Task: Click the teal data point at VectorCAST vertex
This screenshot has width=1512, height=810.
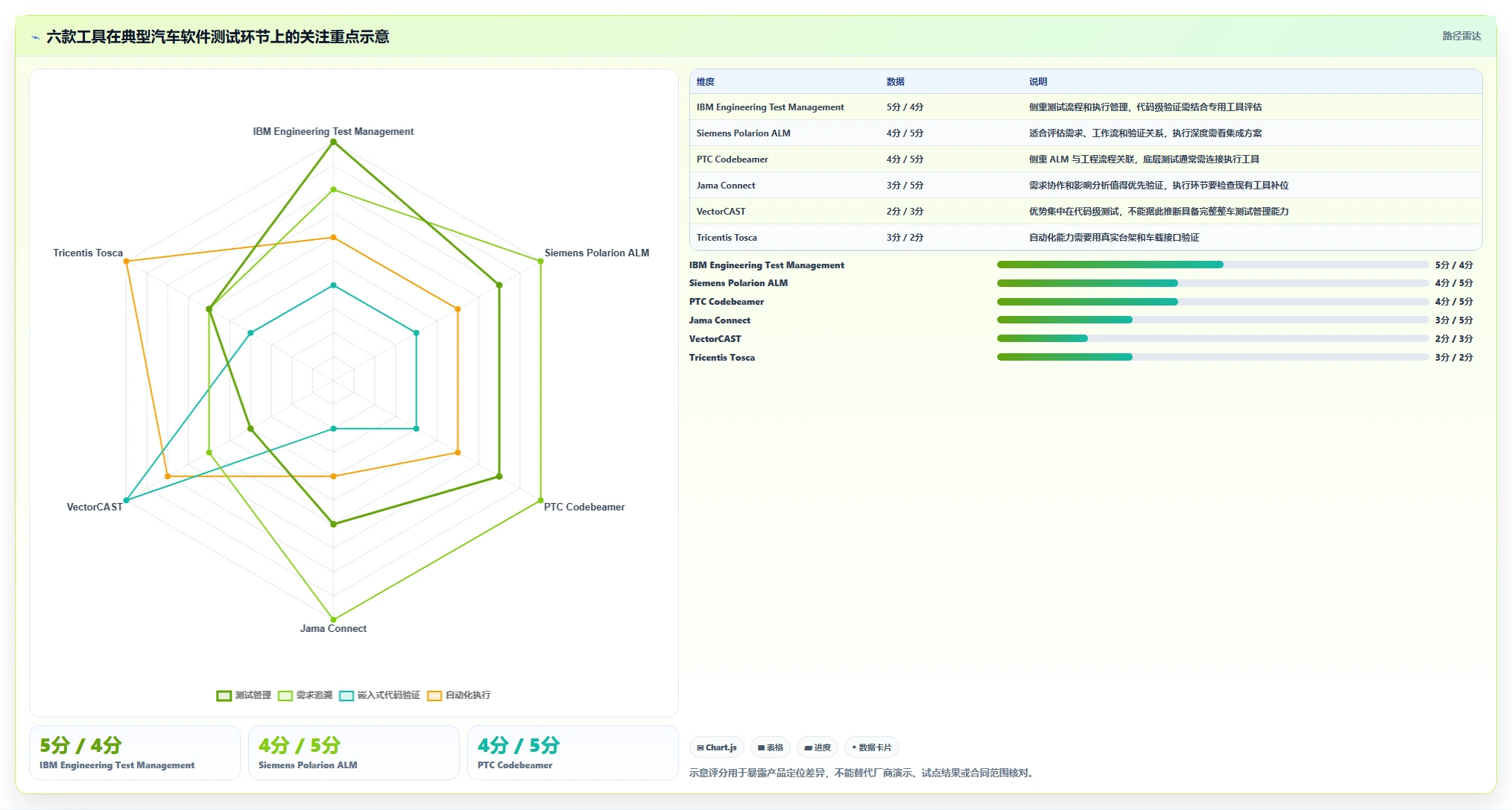Action: click(x=126, y=500)
